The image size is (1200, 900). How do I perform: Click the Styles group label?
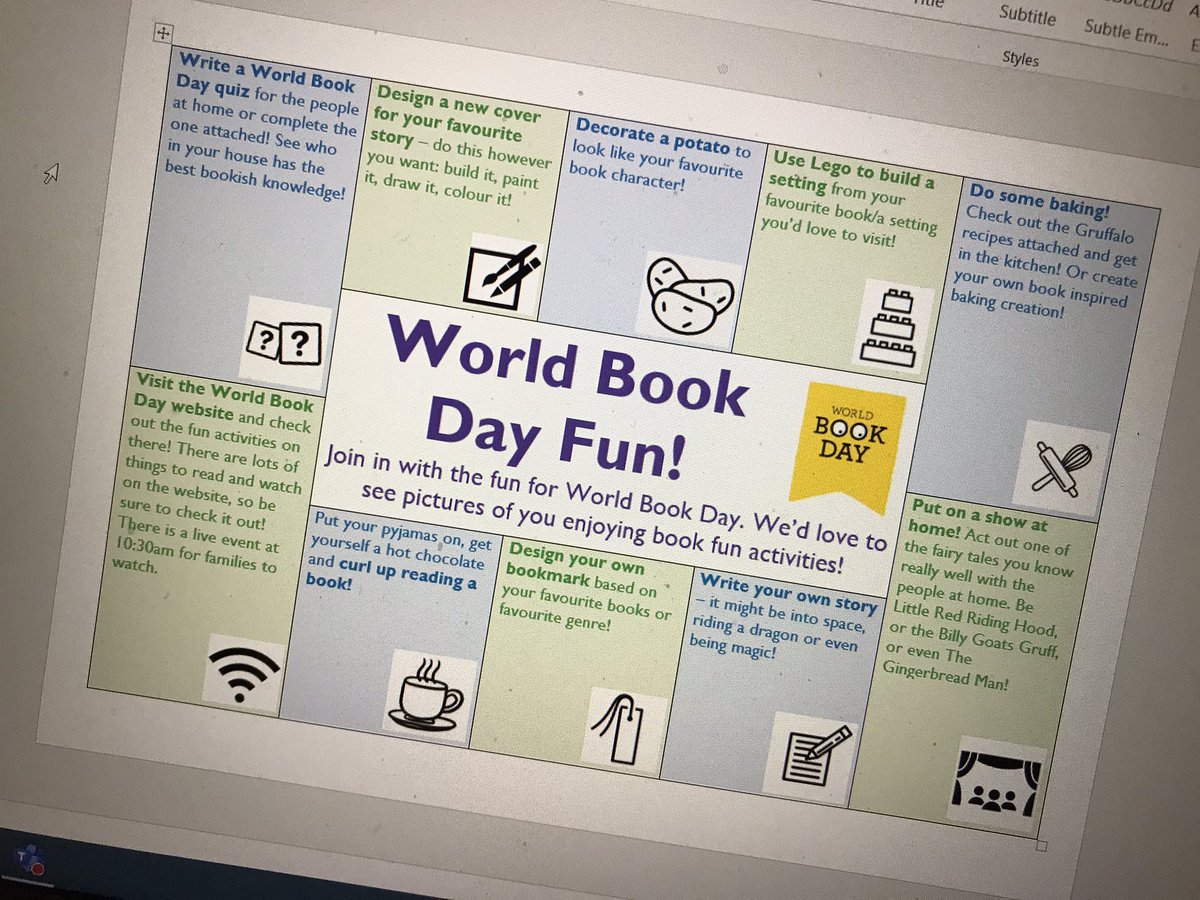click(1019, 60)
